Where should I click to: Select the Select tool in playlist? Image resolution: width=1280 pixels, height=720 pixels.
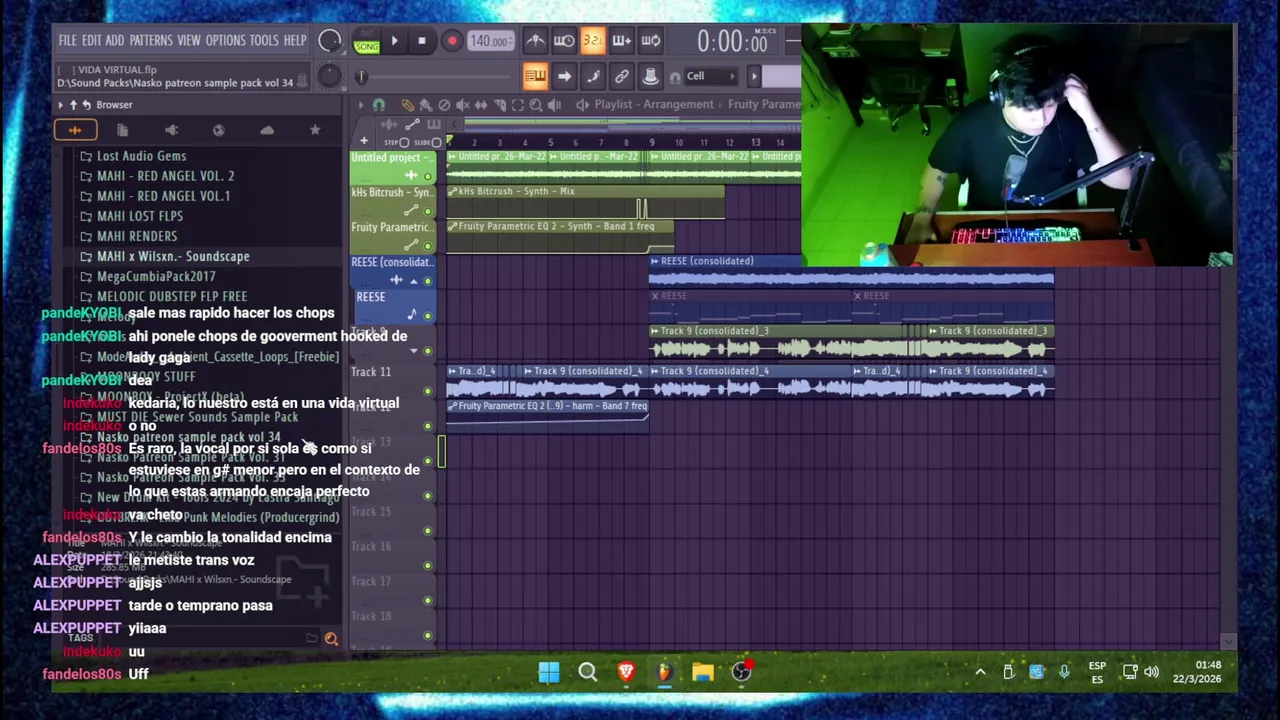pos(517,105)
